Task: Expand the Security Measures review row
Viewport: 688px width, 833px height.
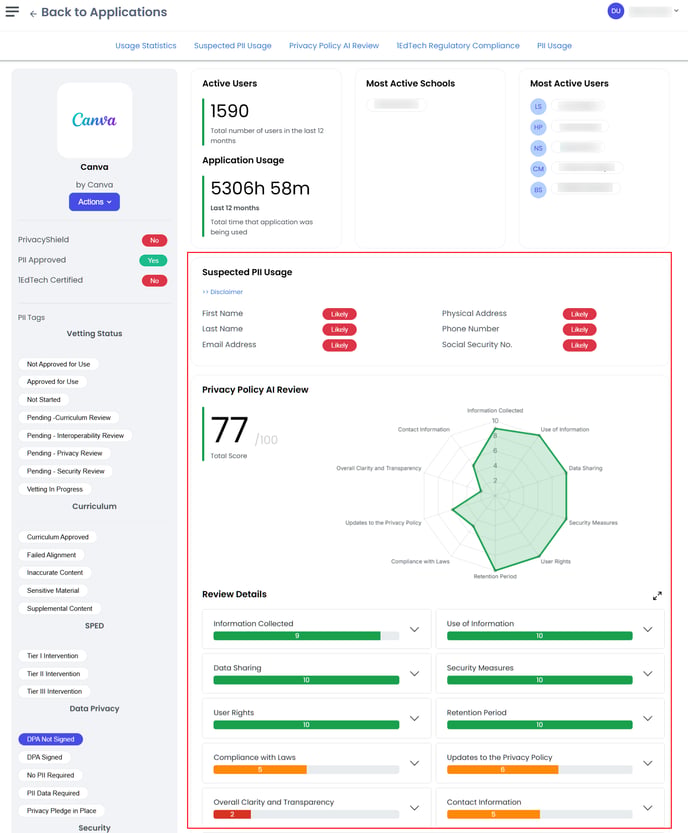Action: [x=648, y=674]
